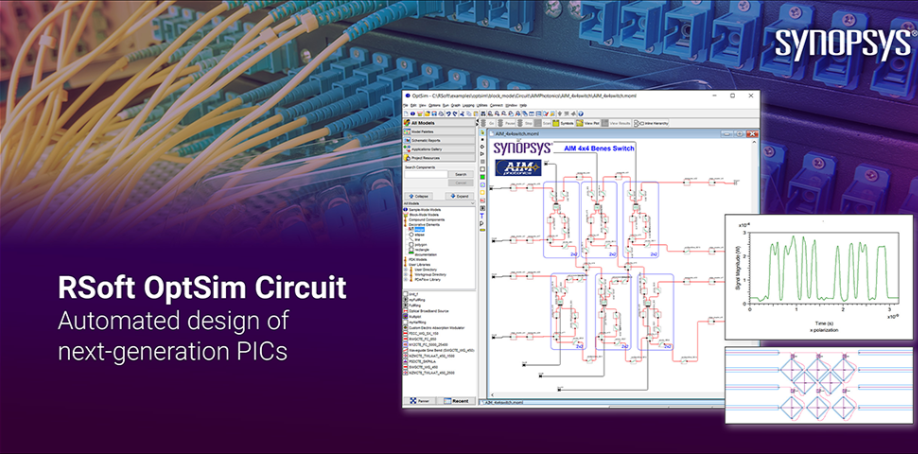The height and width of the screenshot is (454, 918).
Task: Select Multiplot in the component list
Action: pyautogui.click(x=413, y=316)
